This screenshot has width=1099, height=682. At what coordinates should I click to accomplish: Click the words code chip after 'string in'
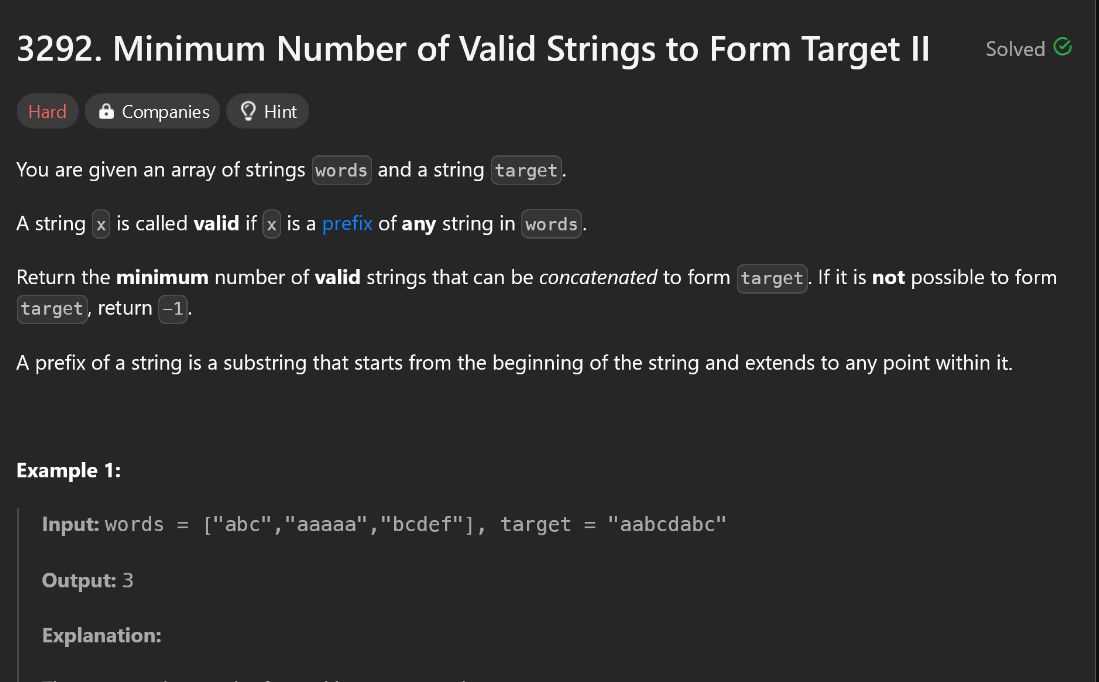point(551,225)
